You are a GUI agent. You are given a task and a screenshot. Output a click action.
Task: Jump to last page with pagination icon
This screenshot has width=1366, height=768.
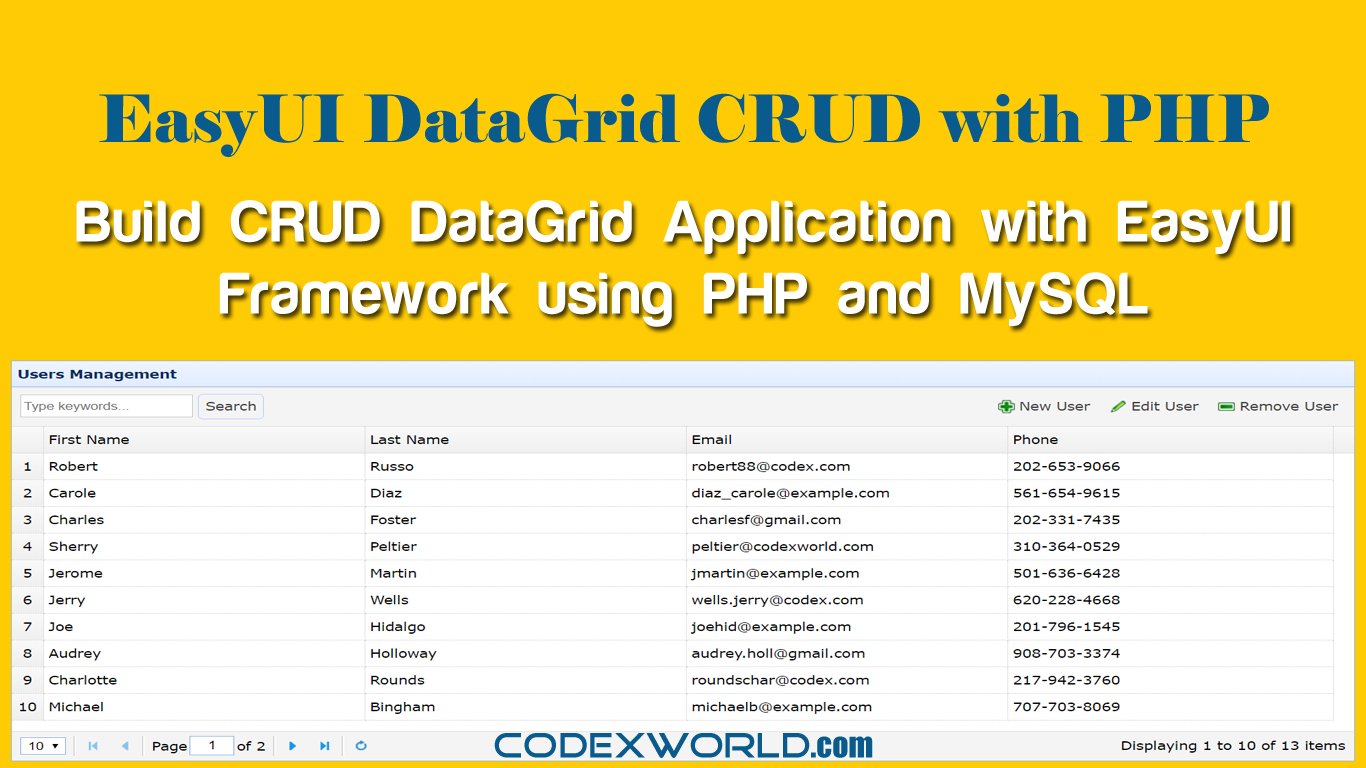[323, 745]
